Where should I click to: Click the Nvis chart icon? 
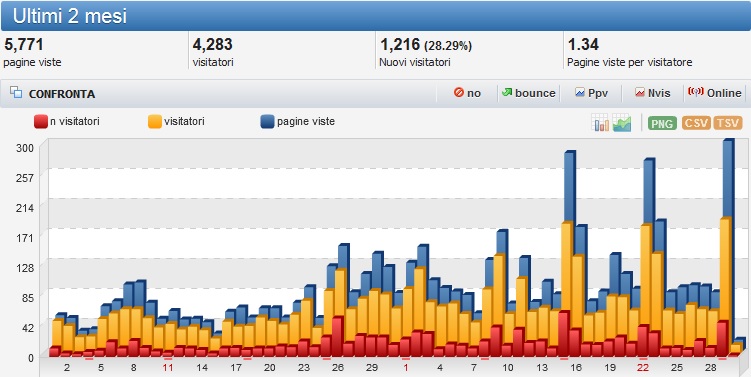click(x=640, y=93)
